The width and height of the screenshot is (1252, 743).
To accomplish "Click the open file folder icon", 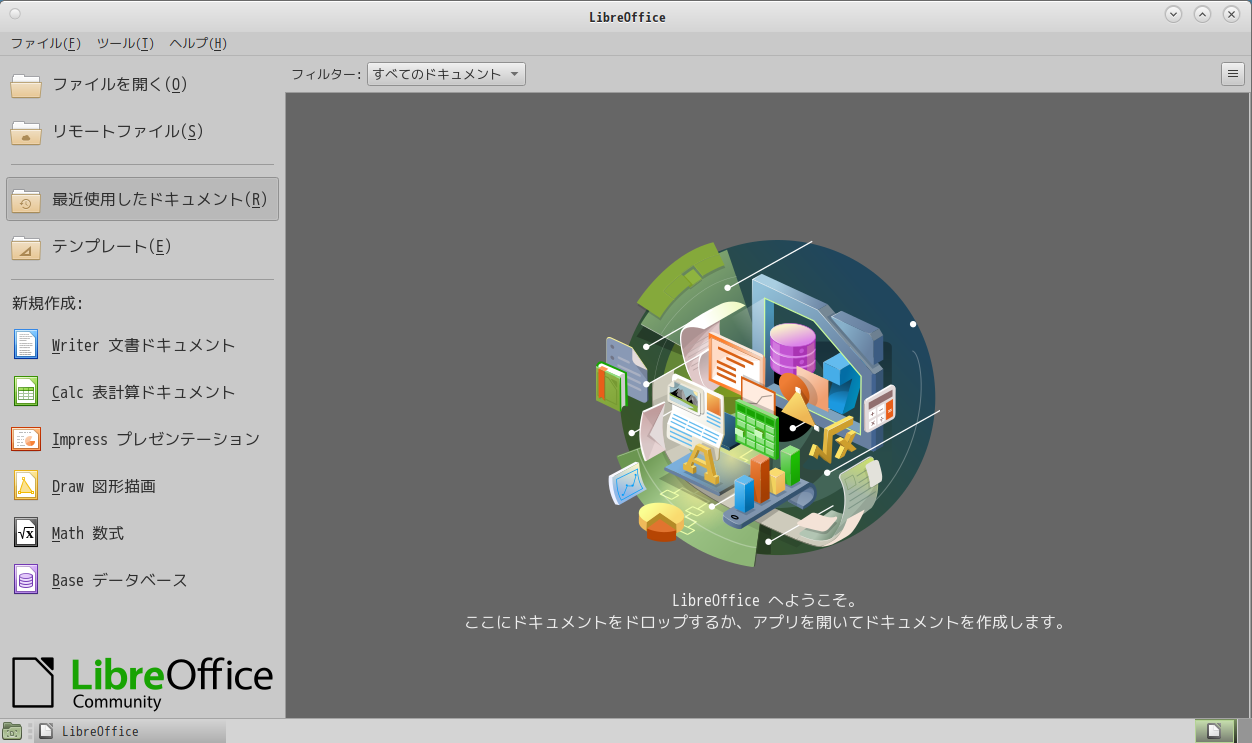I will (x=26, y=85).
